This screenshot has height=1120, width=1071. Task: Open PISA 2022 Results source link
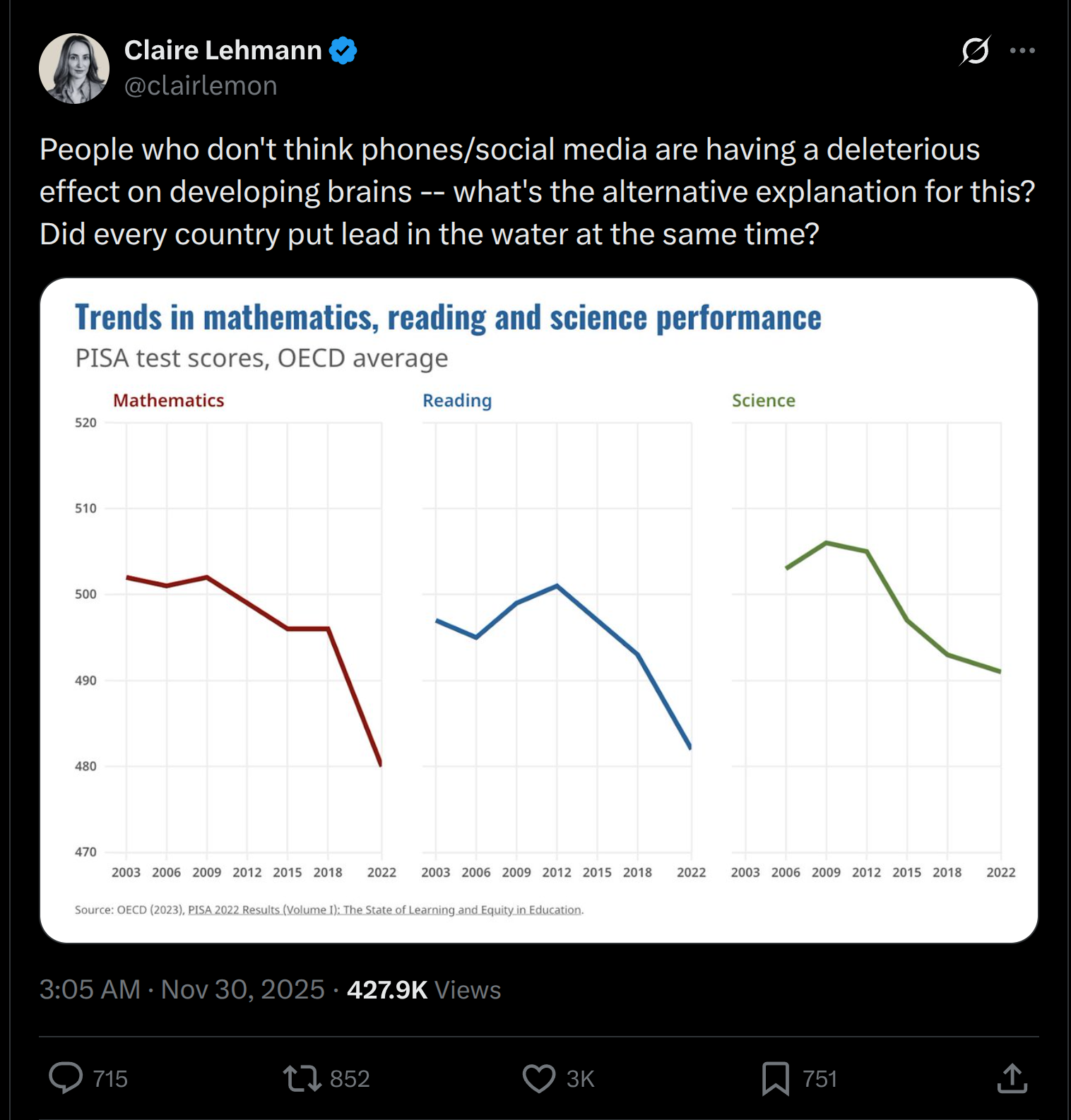pyautogui.click(x=385, y=910)
